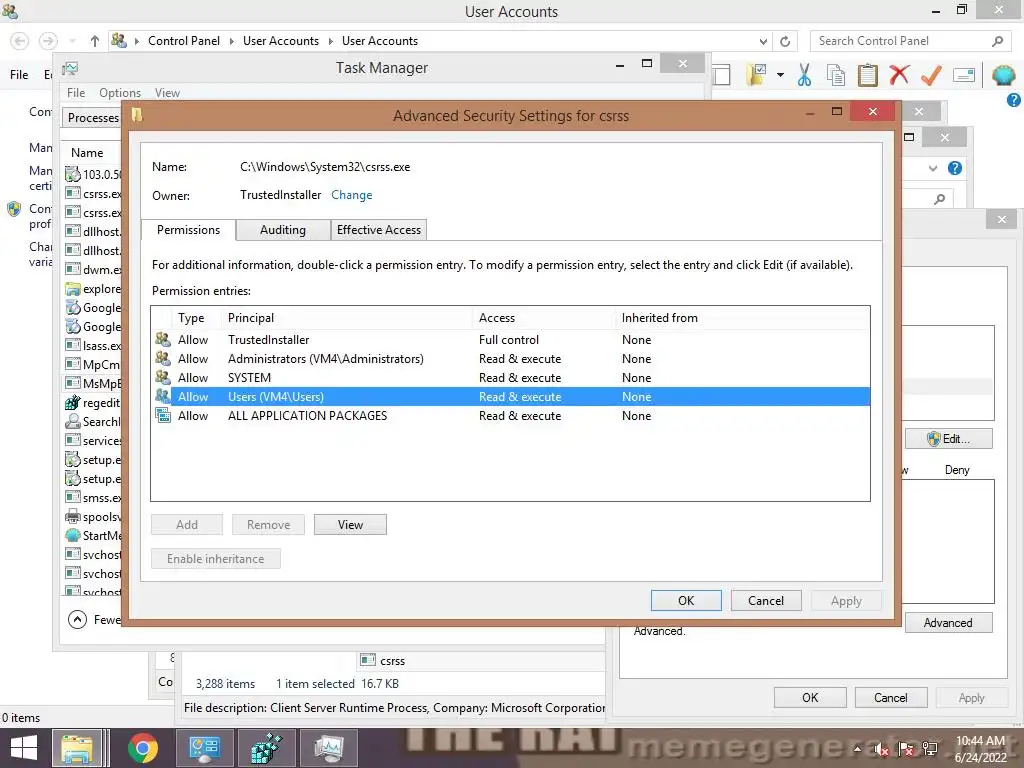This screenshot has width=1024, height=768.
Task: Click the Change owner link
Action: tap(351, 195)
